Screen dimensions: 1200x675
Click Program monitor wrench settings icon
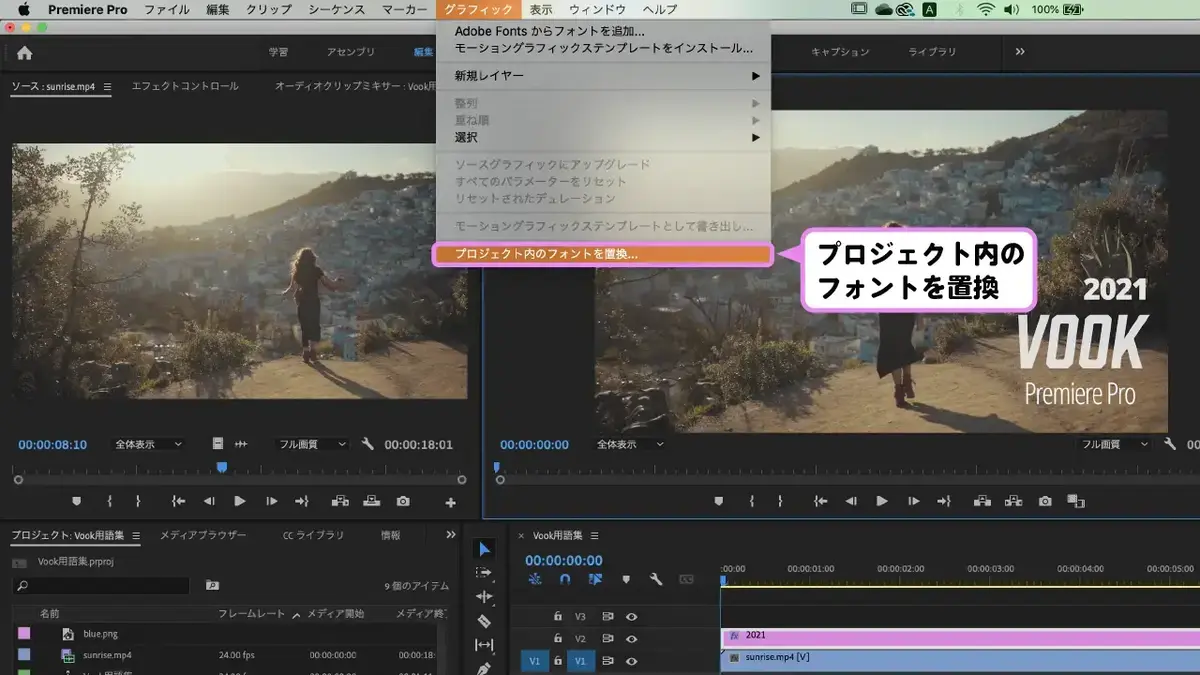1170,444
